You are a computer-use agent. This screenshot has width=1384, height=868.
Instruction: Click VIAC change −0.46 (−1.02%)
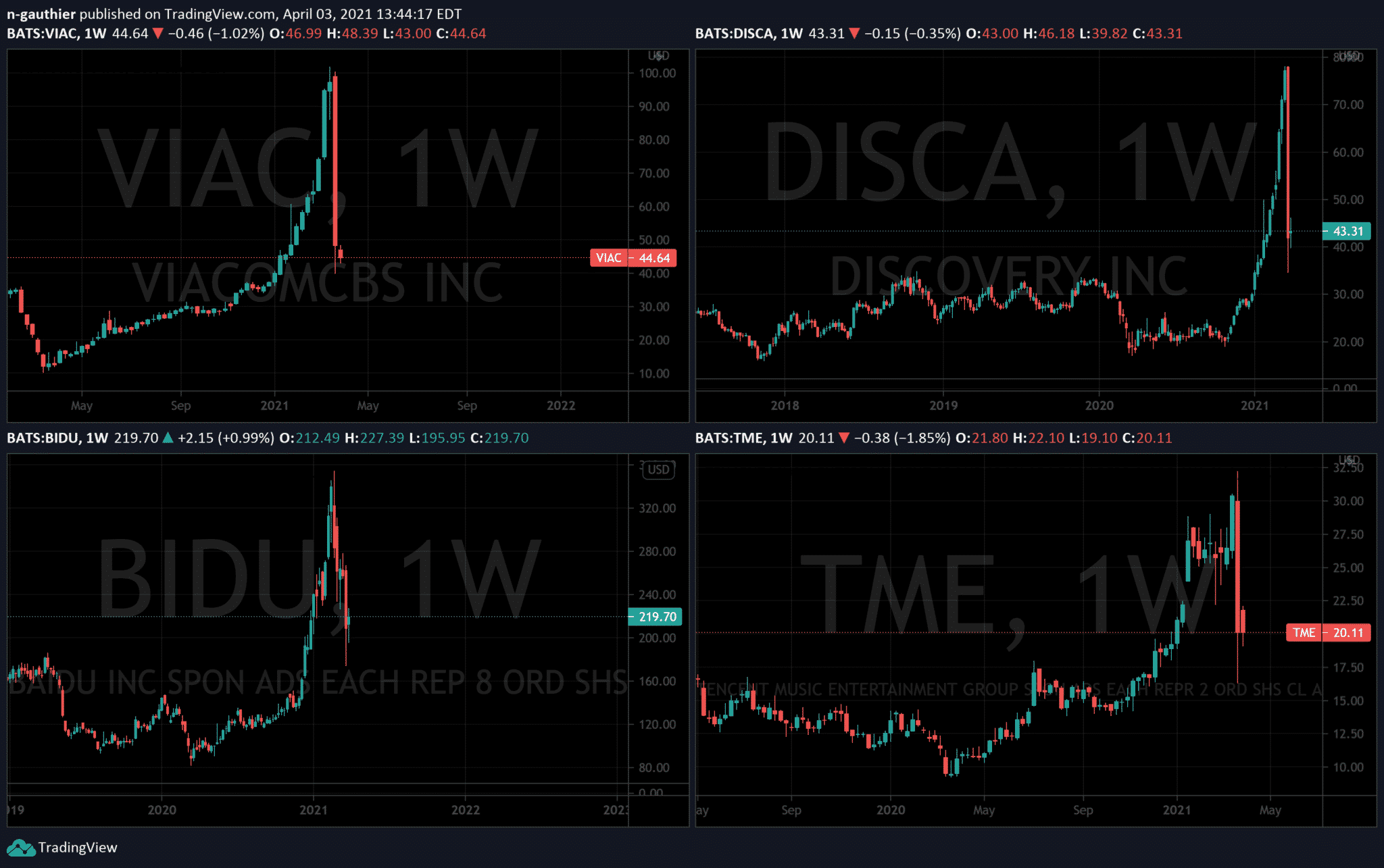216,34
